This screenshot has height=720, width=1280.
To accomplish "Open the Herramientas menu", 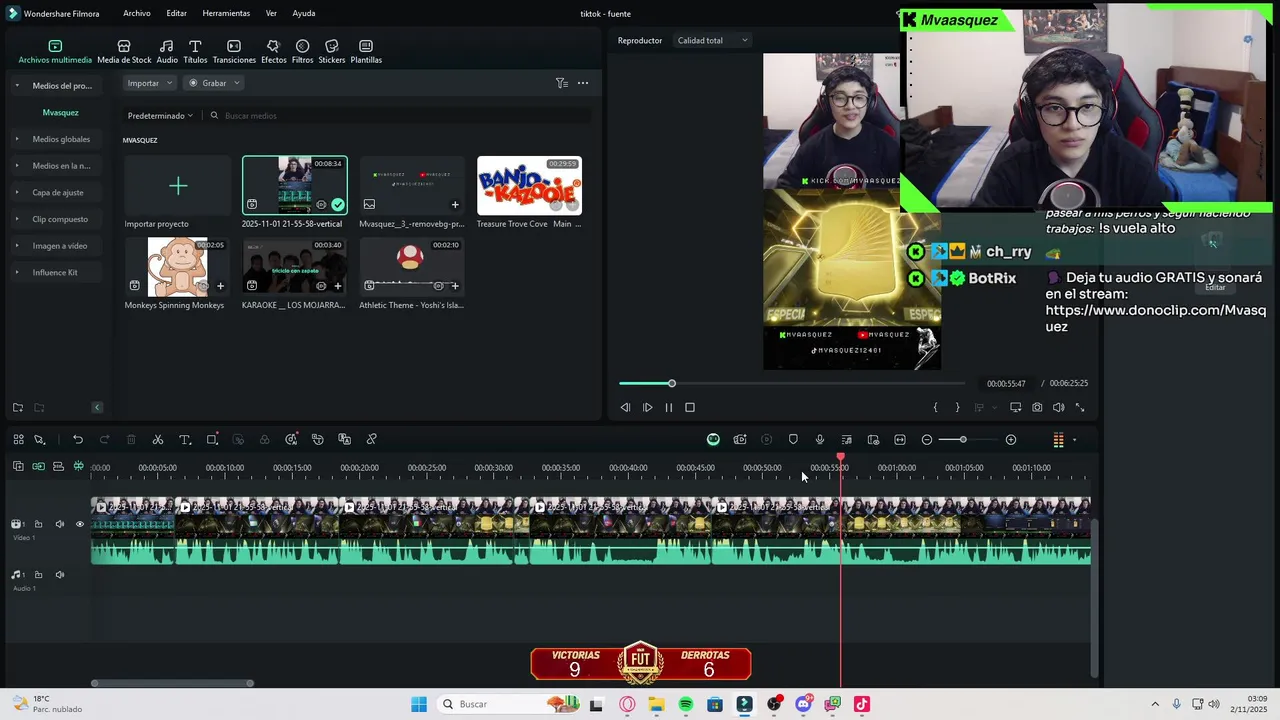I will pyautogui.click(x=226, y=13).
